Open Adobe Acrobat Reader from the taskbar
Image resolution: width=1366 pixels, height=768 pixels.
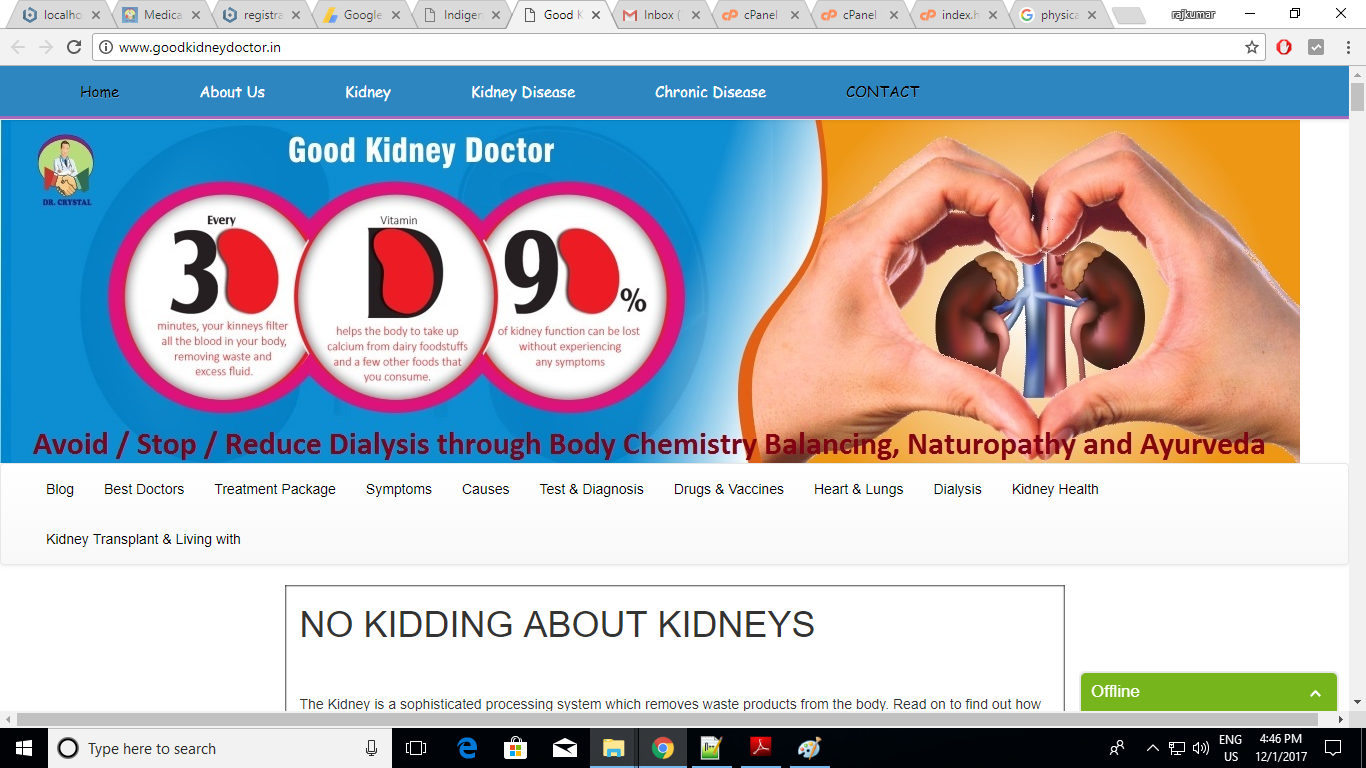pyautogui.click(x=760, y=748)
